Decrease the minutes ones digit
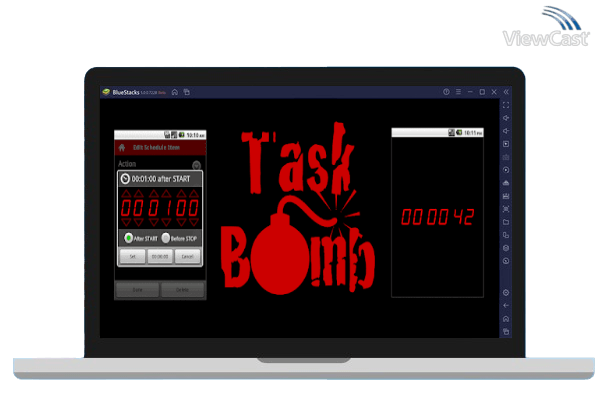Screen dimensions: 602x414 click(166, 222)
